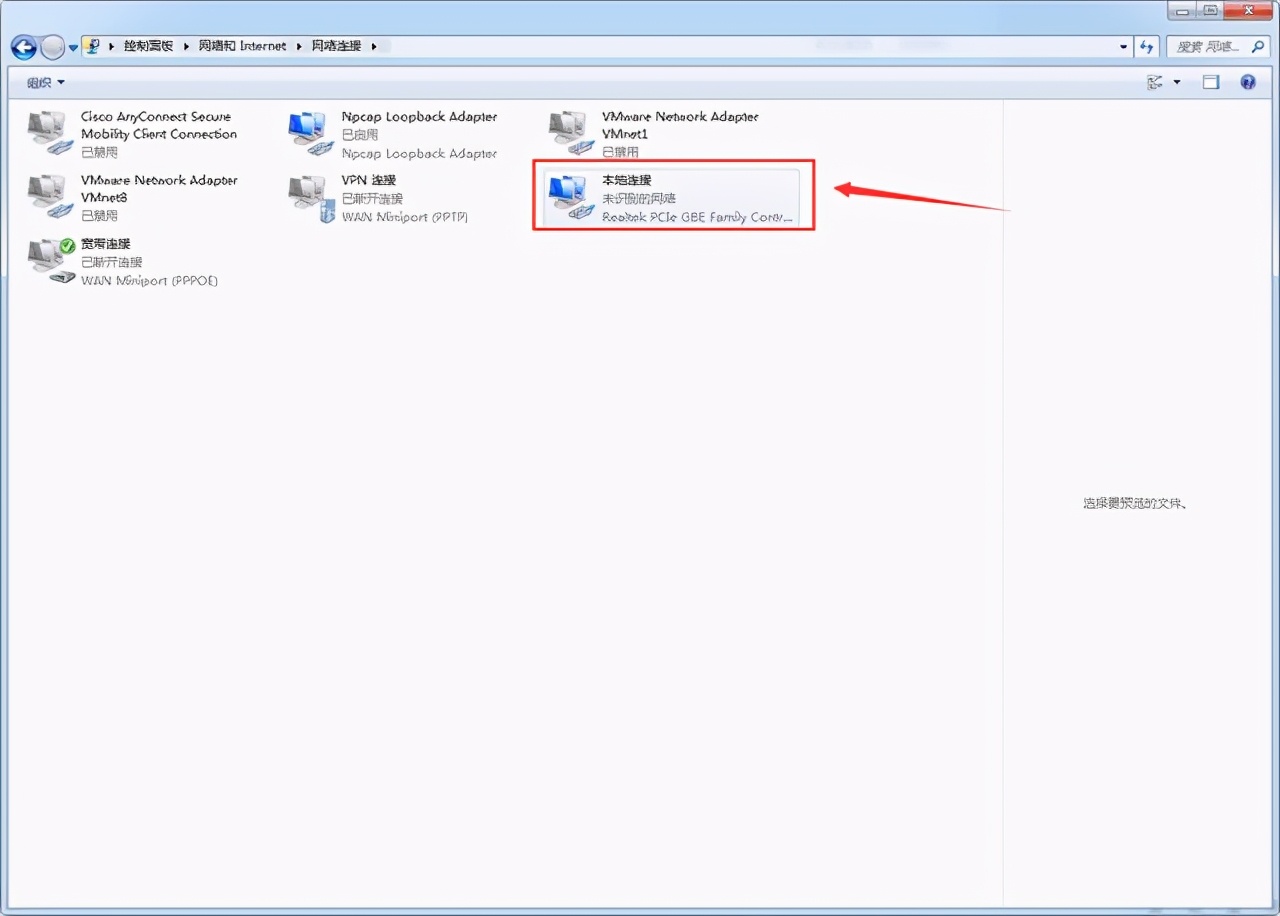The height and width of the screenshot is (916, 1280).
Task: Open the views dropdown arrow
Action: tap(1176, 82)
